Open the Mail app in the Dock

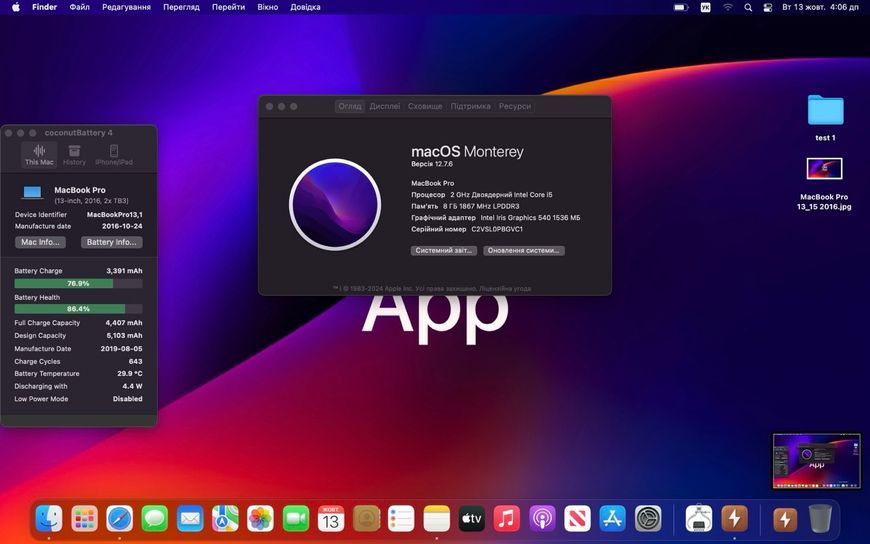pos(190,519)
